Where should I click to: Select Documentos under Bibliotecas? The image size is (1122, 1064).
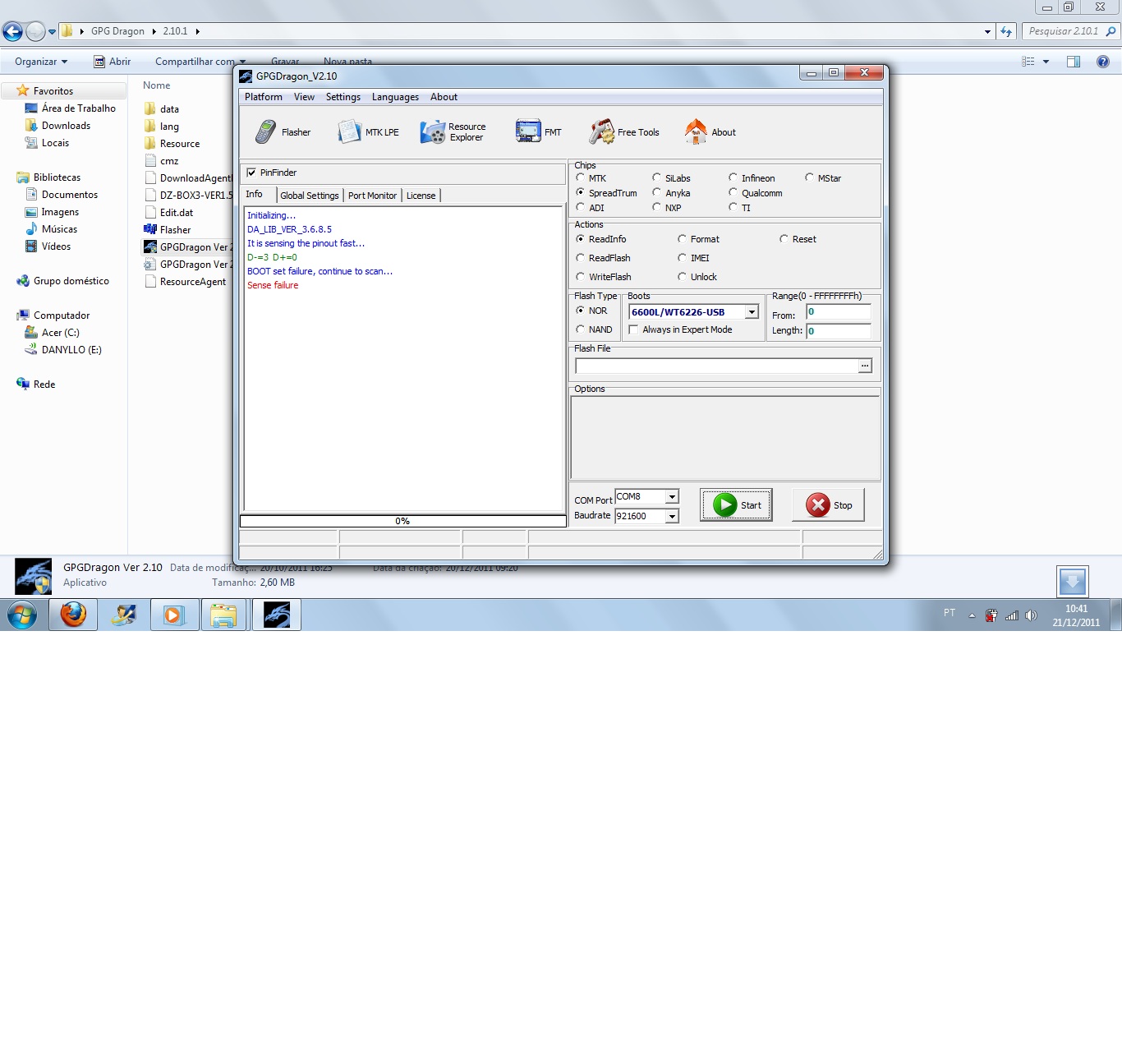point(69,195)
